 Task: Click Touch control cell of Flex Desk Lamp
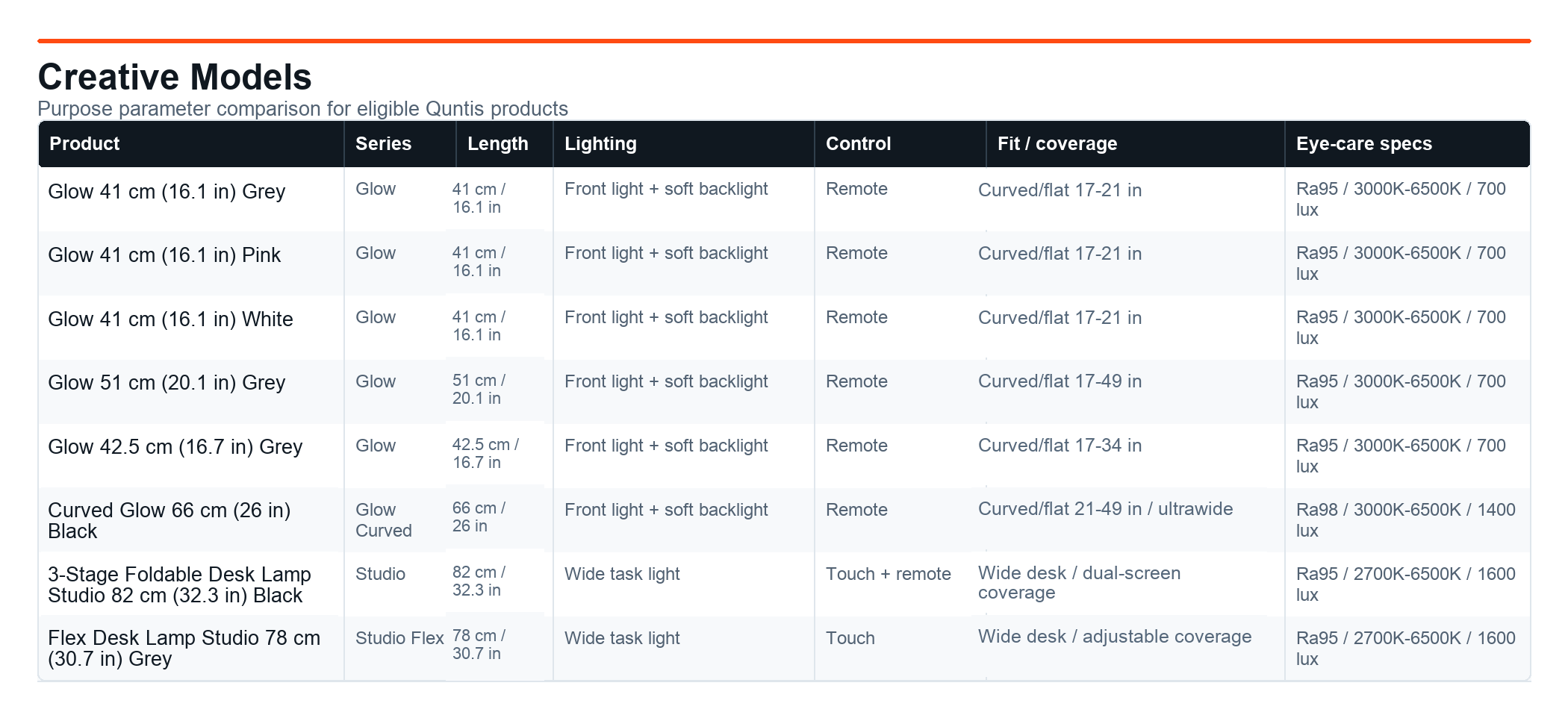pos(850,638)
